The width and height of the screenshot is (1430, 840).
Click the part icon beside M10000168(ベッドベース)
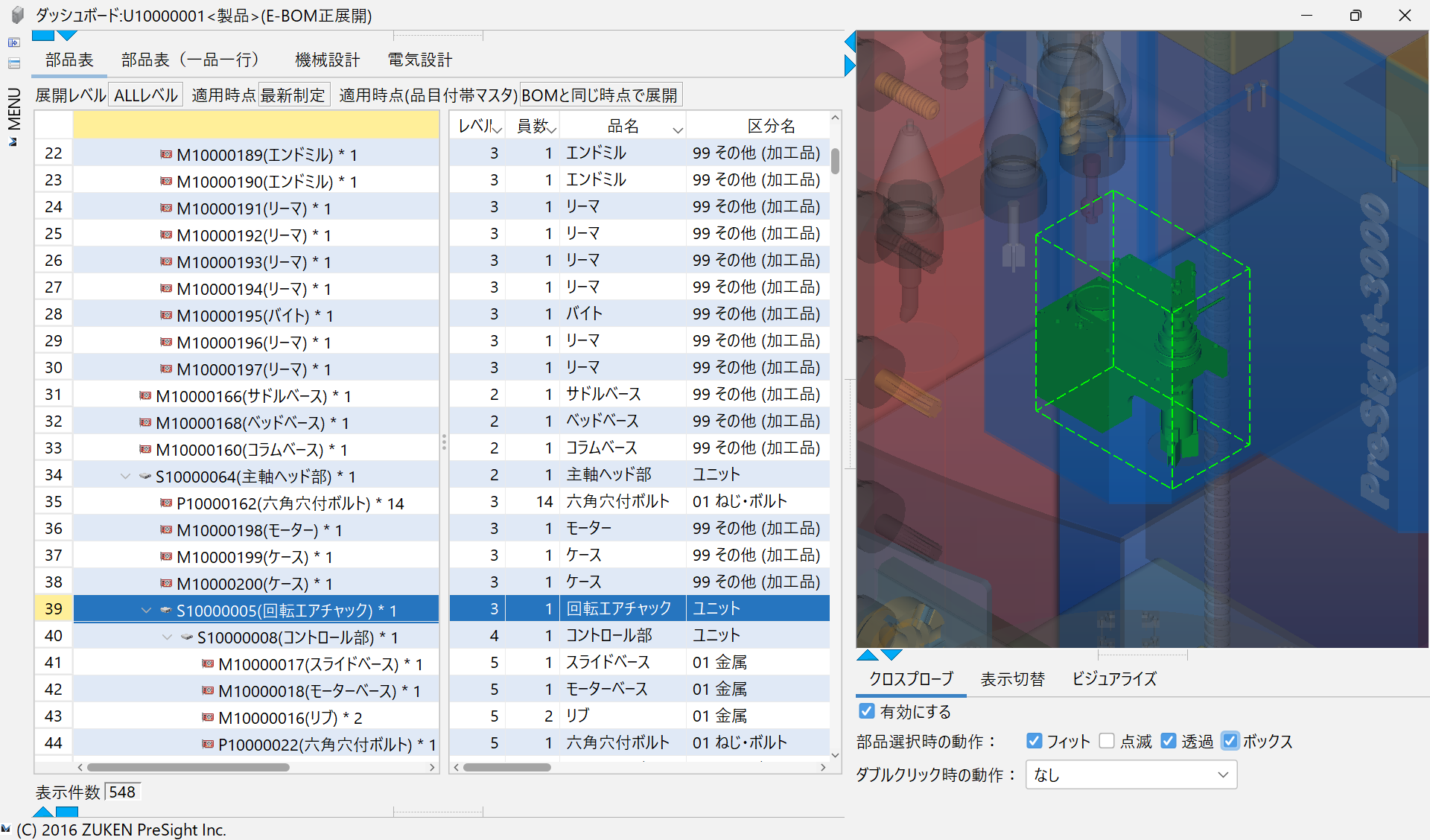[145, 422]
